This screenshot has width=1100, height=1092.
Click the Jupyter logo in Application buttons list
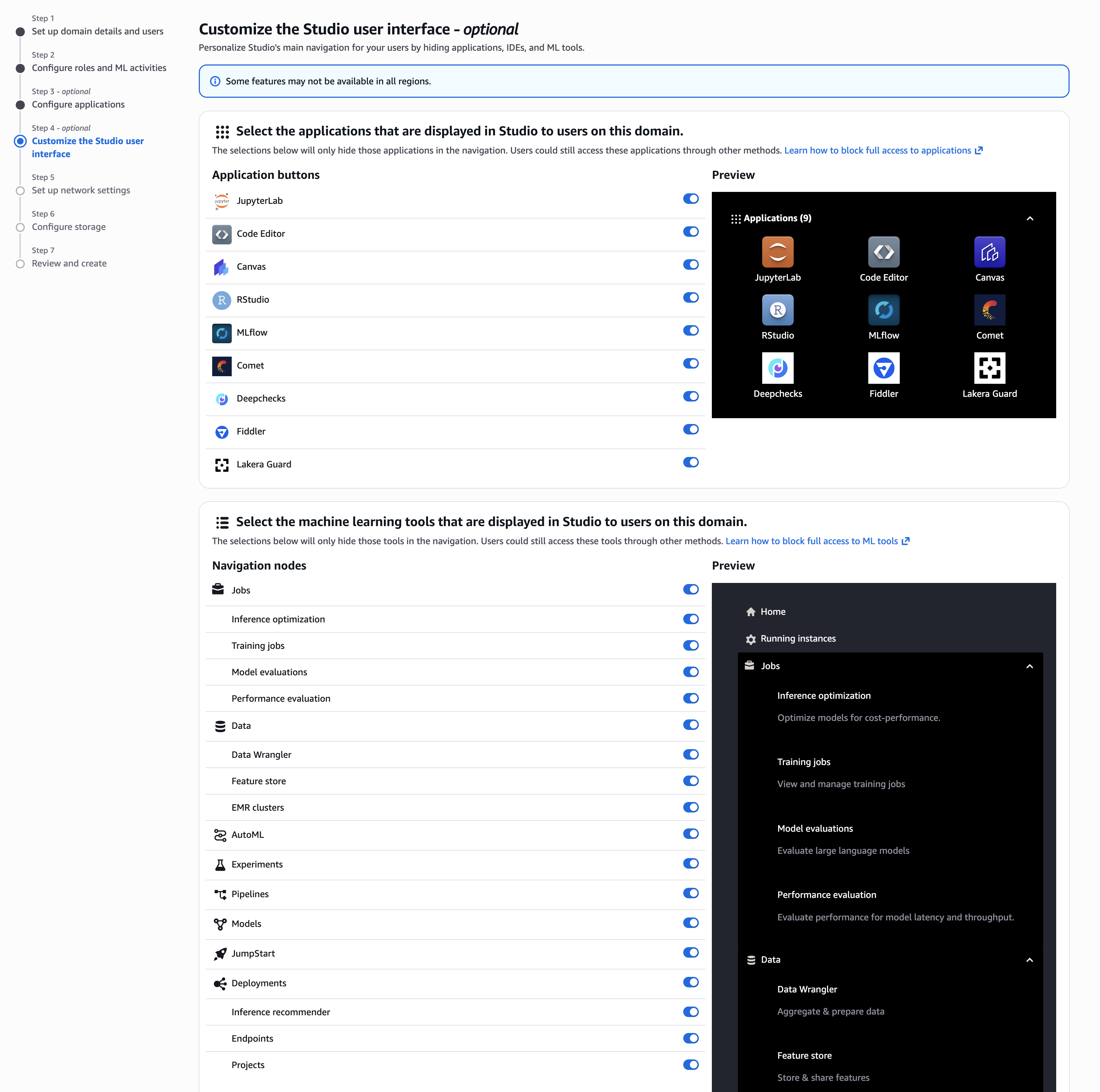pos(222,201)
